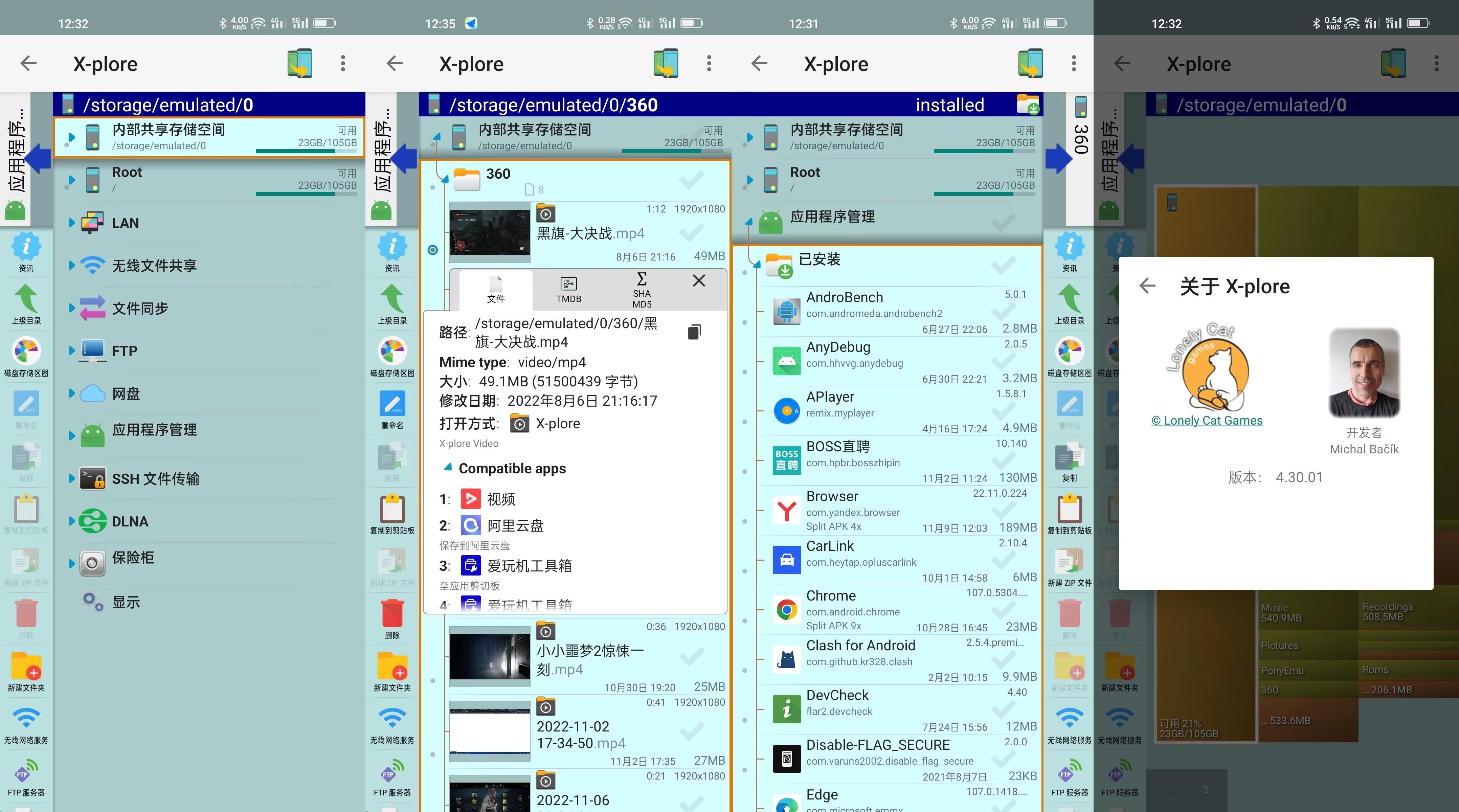Open 网盘 cloud storage entry
The width and height of the screenshot is (1459, 812).
pyautogui.click(x=209, y=393)
